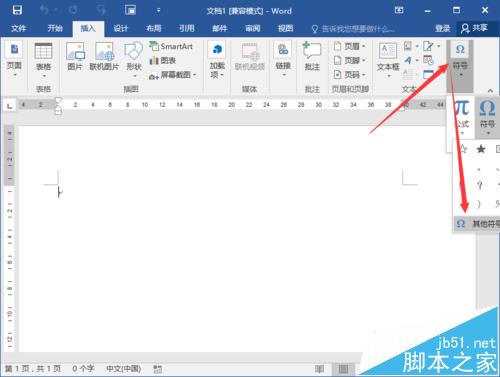Open the 布局 (Layout) tab
Screen dimensions: 500x377
coord(154,28)
